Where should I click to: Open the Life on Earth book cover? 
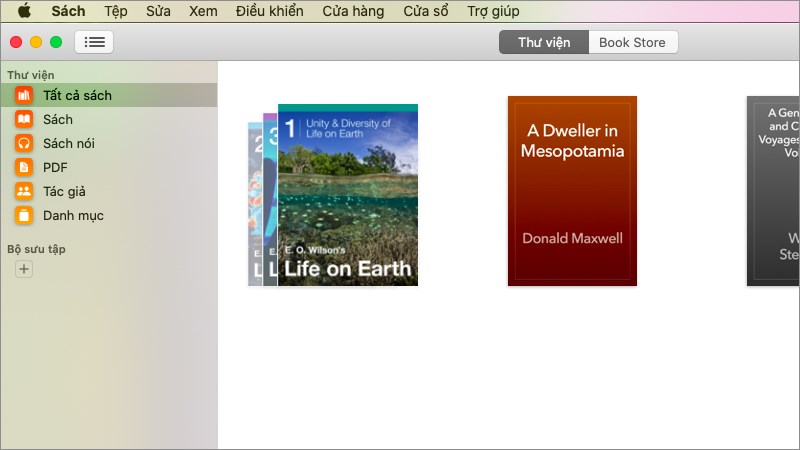coord(348,195)
